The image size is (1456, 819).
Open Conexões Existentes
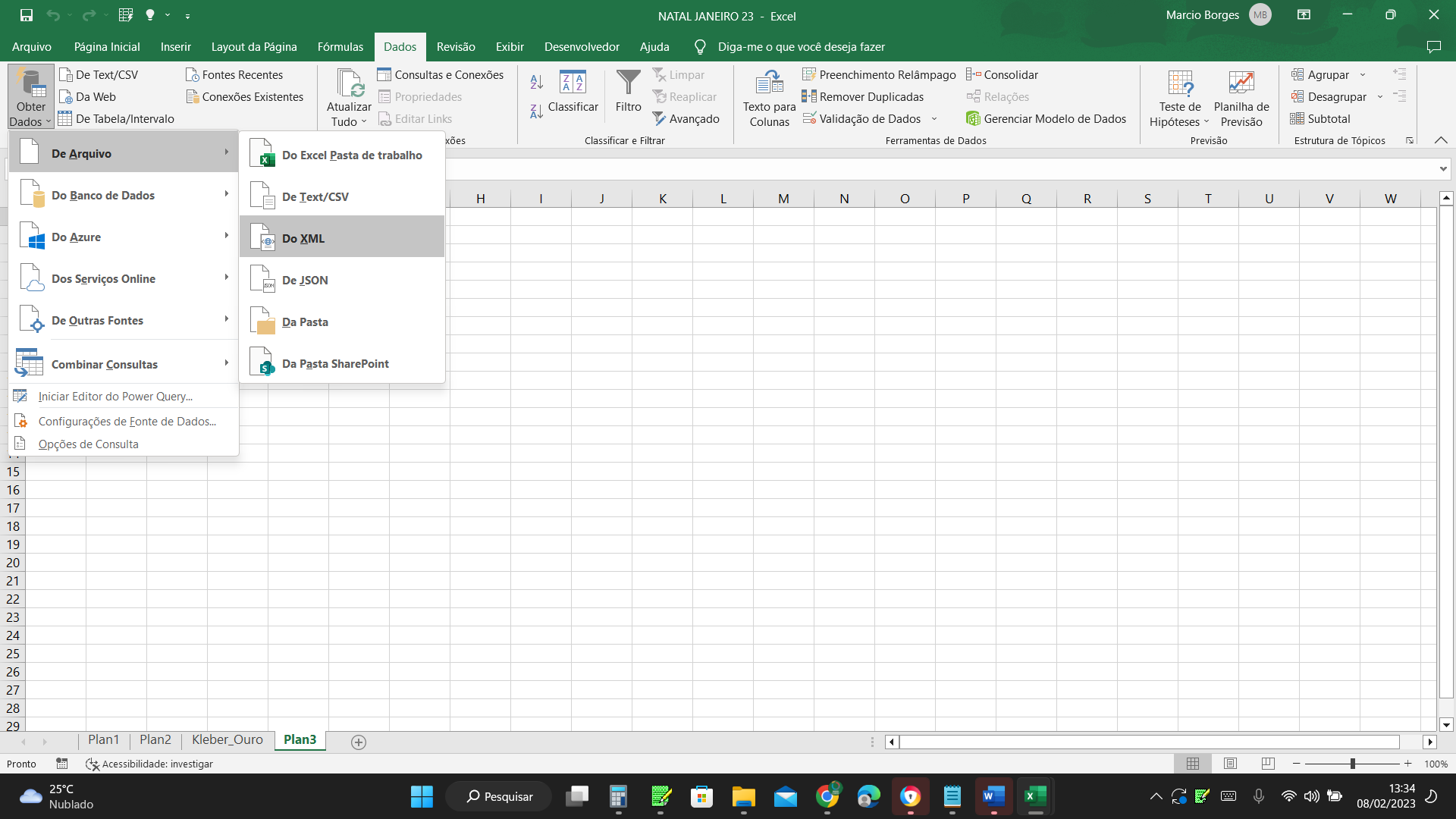(x=244, y=96)
